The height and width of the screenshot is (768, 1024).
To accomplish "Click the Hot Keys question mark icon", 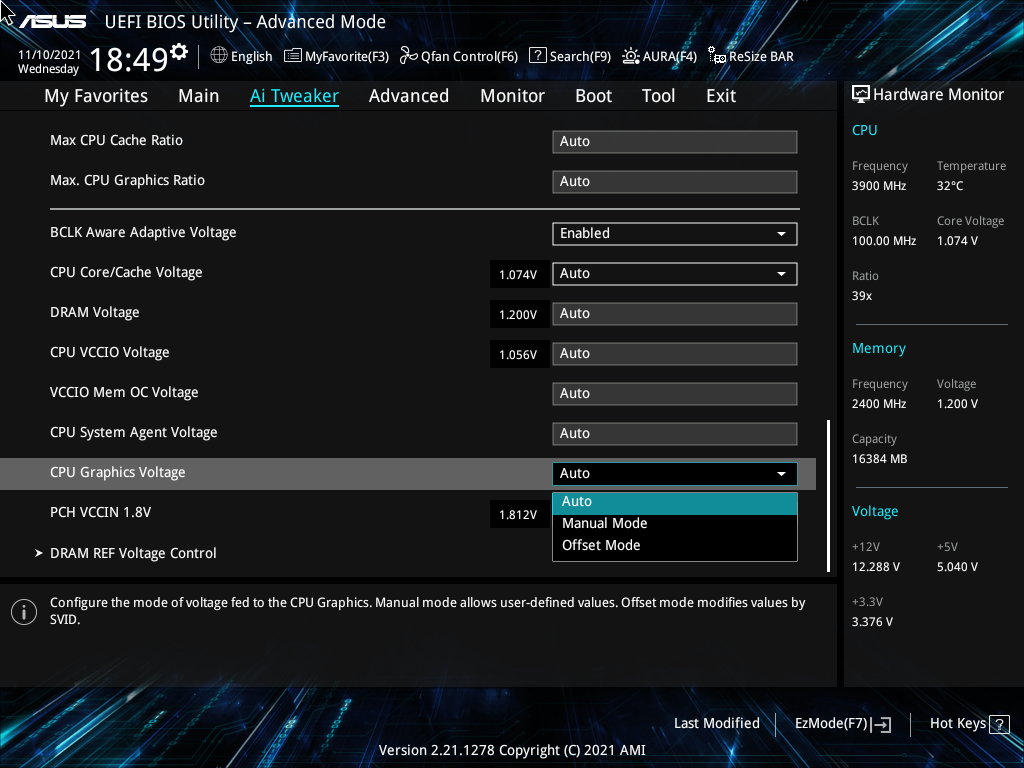I will click(x=999, y=724).
